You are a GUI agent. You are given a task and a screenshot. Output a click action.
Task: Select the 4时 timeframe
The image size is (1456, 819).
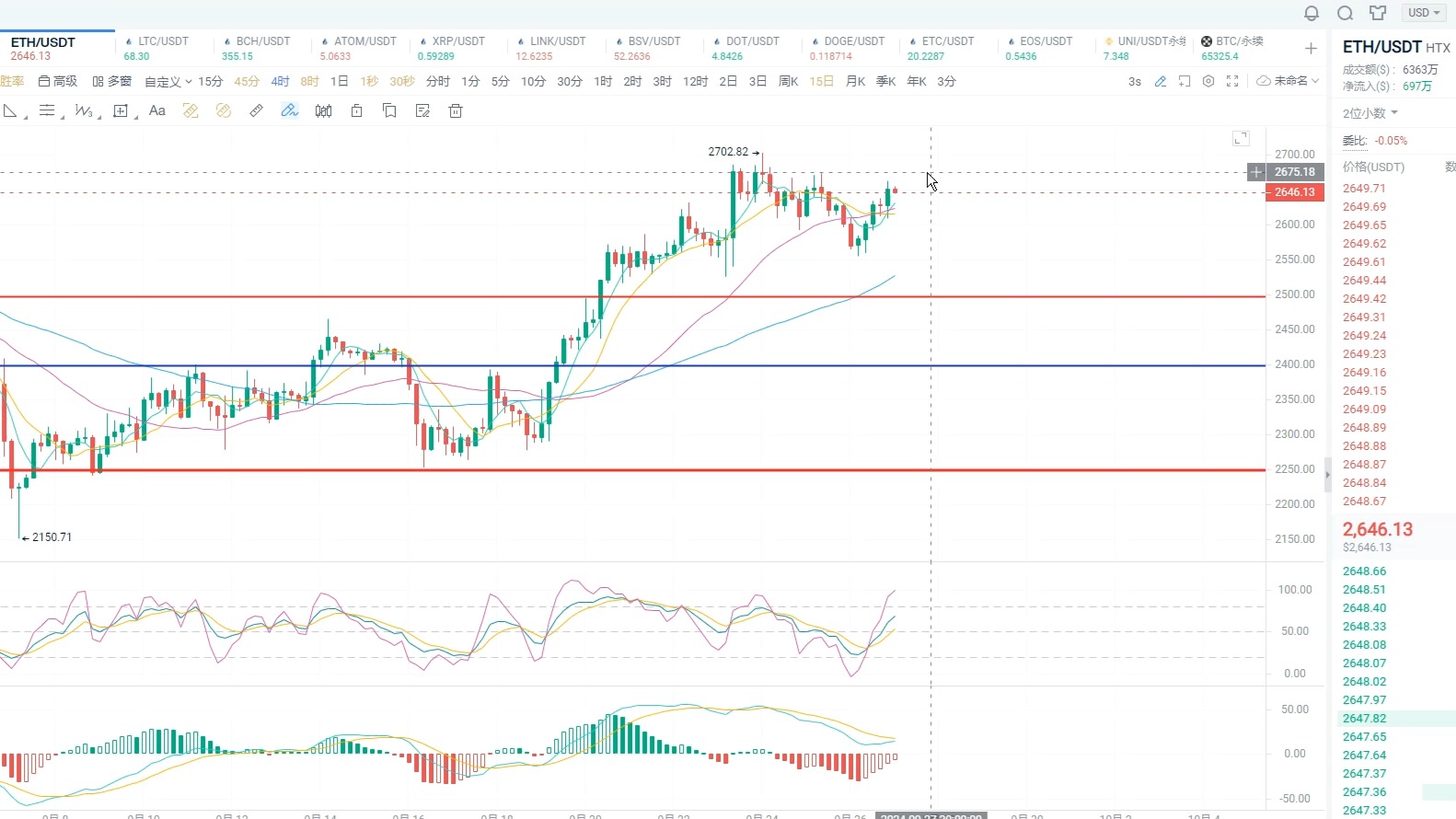point(280,82)
